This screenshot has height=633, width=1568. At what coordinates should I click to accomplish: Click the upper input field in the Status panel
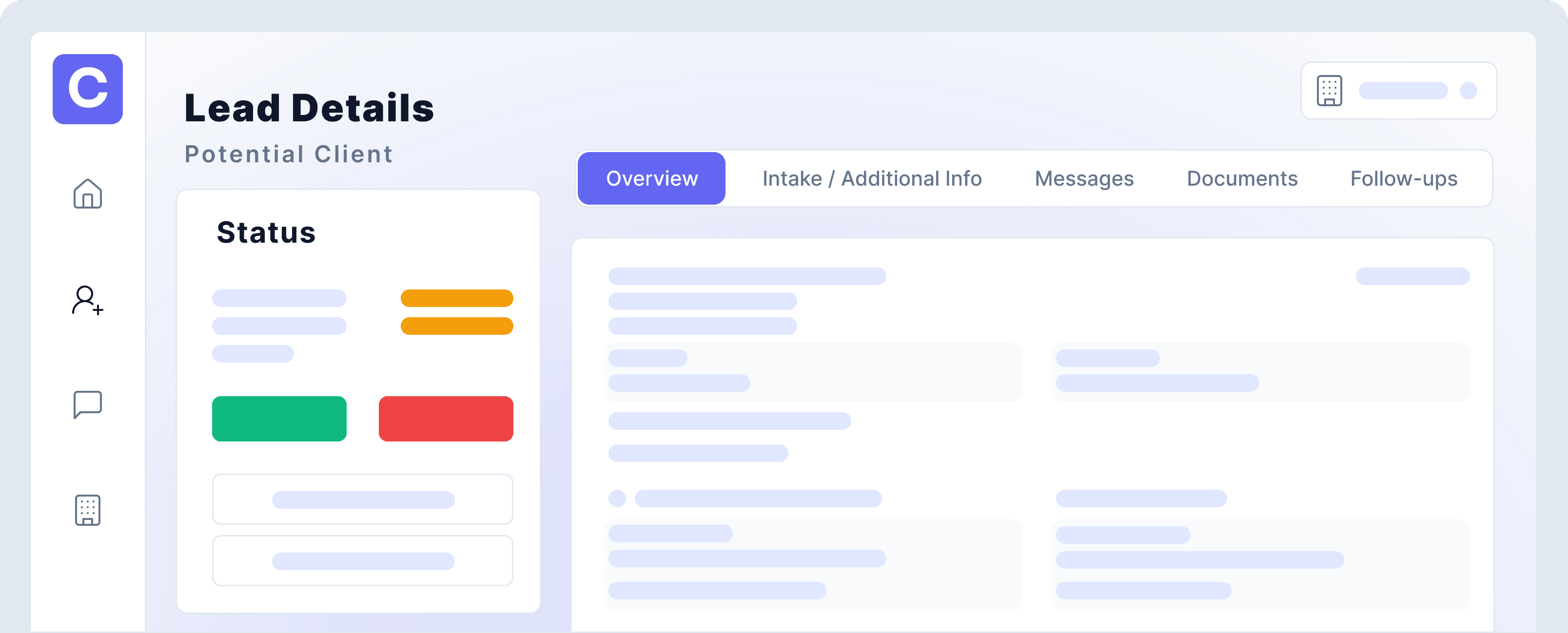click(362, 499)
